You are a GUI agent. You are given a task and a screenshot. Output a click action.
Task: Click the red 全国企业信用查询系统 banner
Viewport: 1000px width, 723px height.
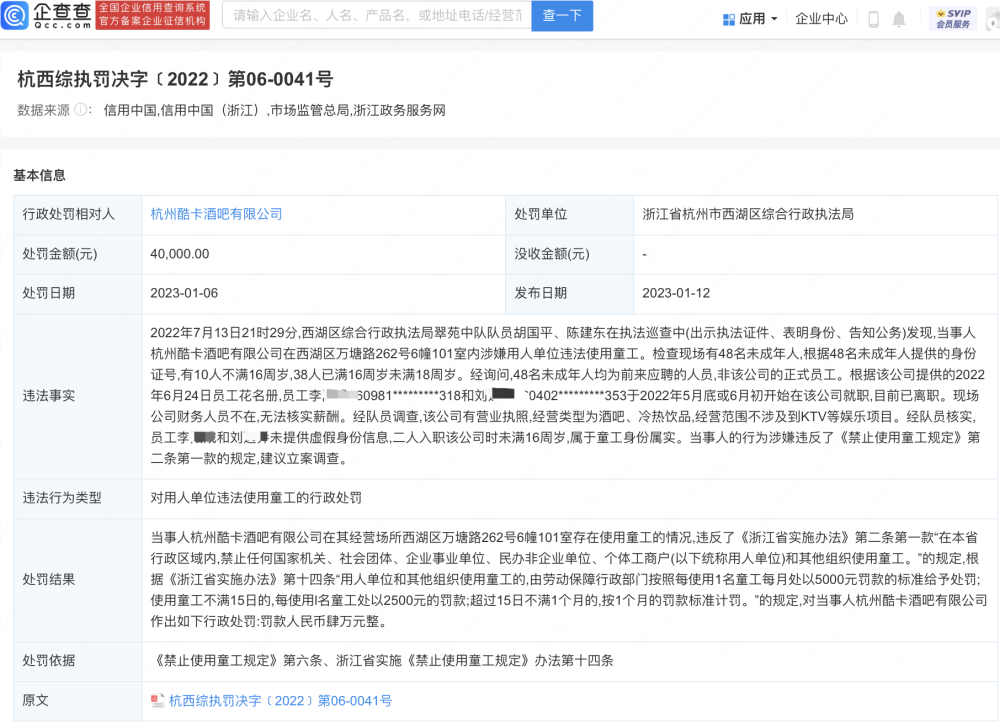[x=152, y=15]
